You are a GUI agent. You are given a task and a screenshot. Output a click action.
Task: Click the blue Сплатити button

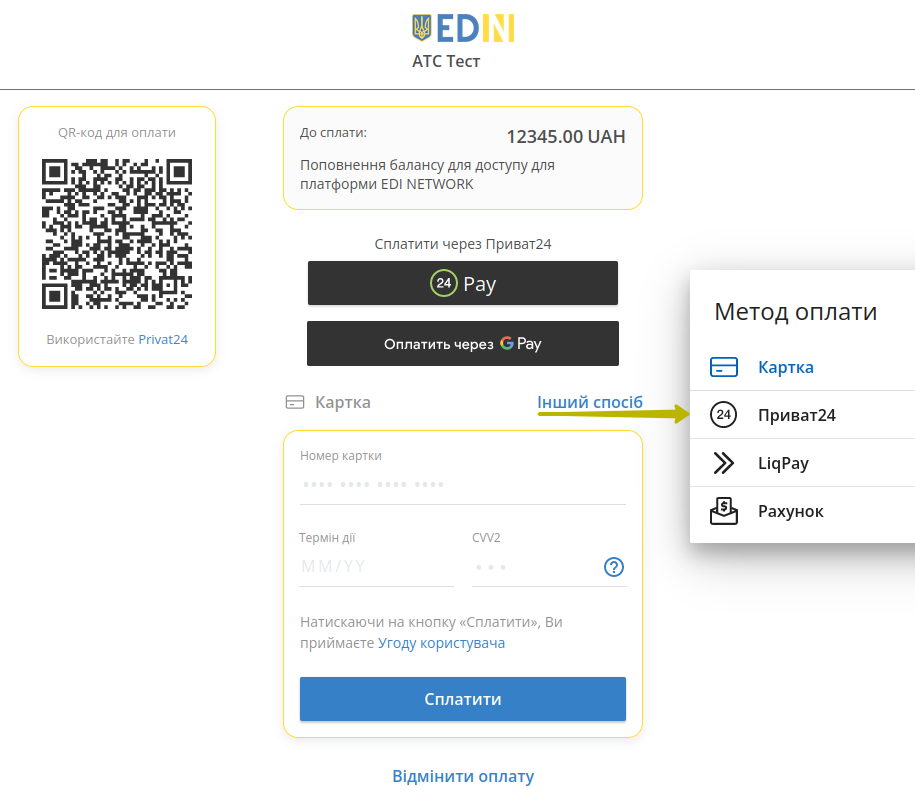point(463,699)
